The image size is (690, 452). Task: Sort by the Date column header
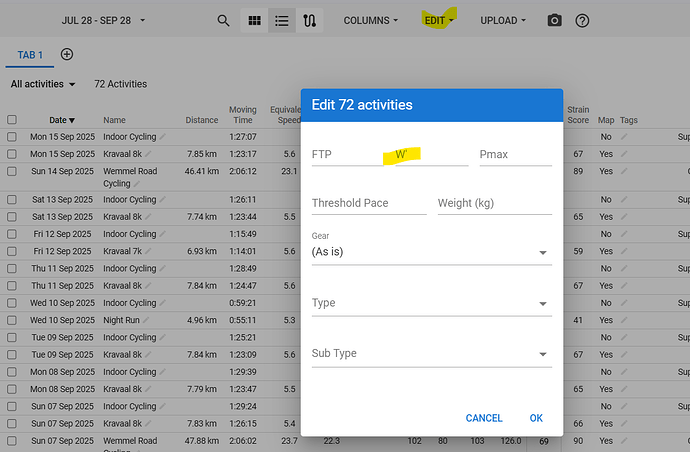[62, 120]
